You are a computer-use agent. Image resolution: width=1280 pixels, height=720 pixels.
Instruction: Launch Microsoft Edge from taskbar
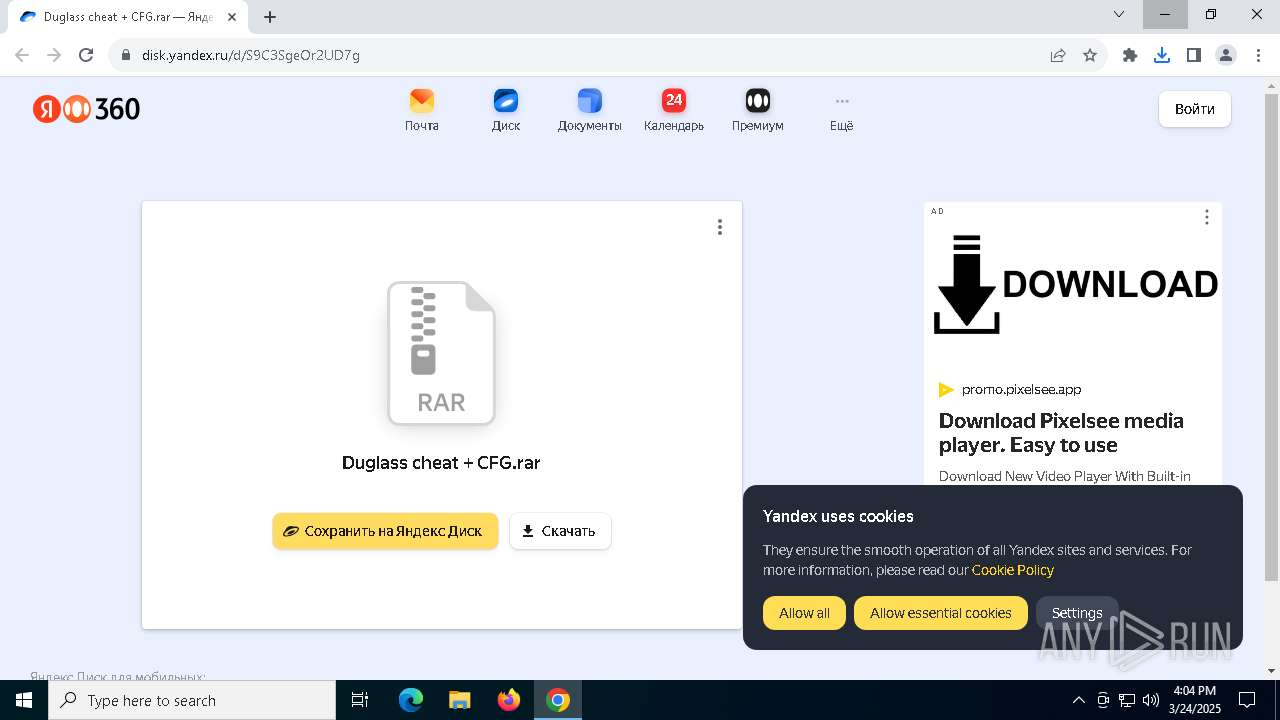tap(411, 700)
